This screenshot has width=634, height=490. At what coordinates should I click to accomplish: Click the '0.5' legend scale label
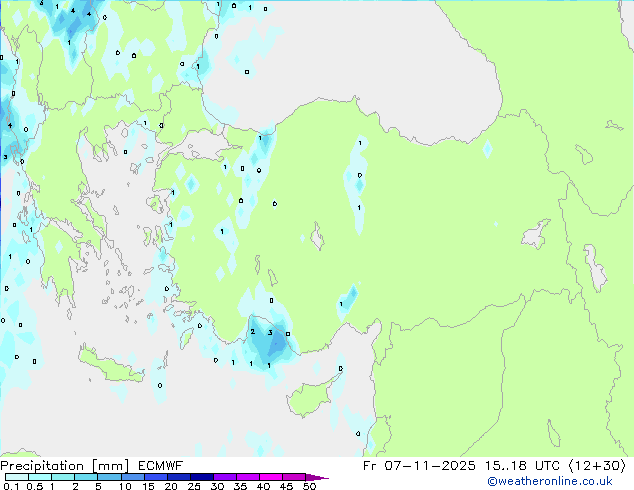tap(35, 486)
